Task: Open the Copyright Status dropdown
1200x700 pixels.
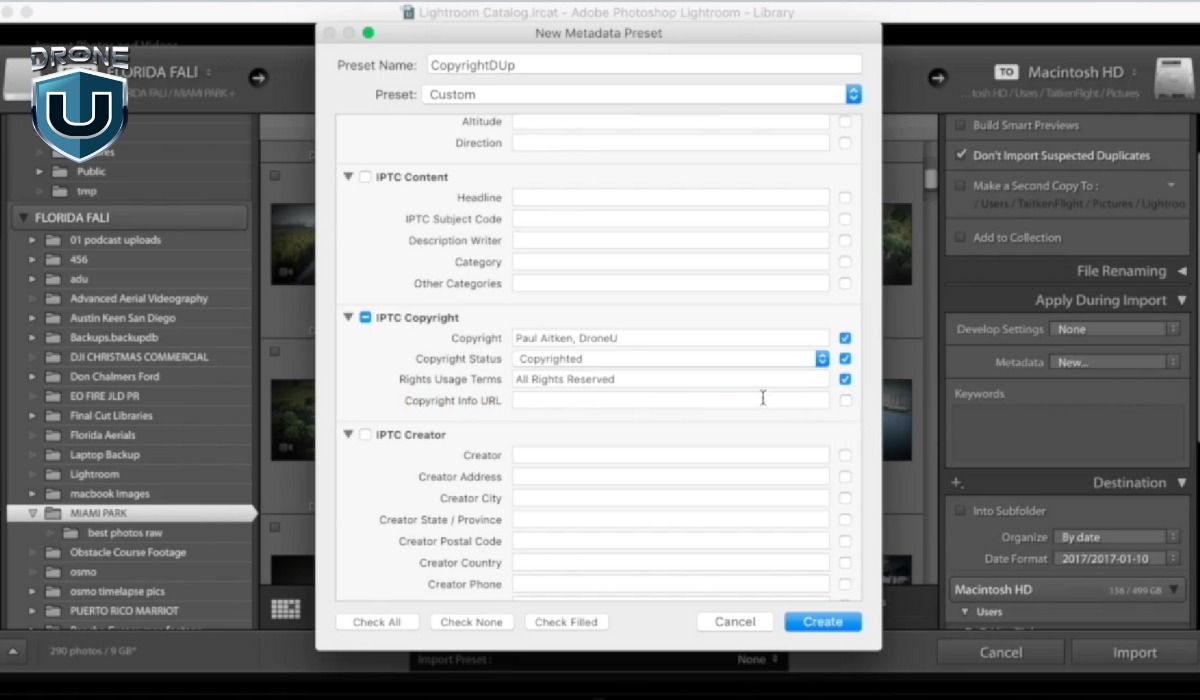Action: click(822, 359)
